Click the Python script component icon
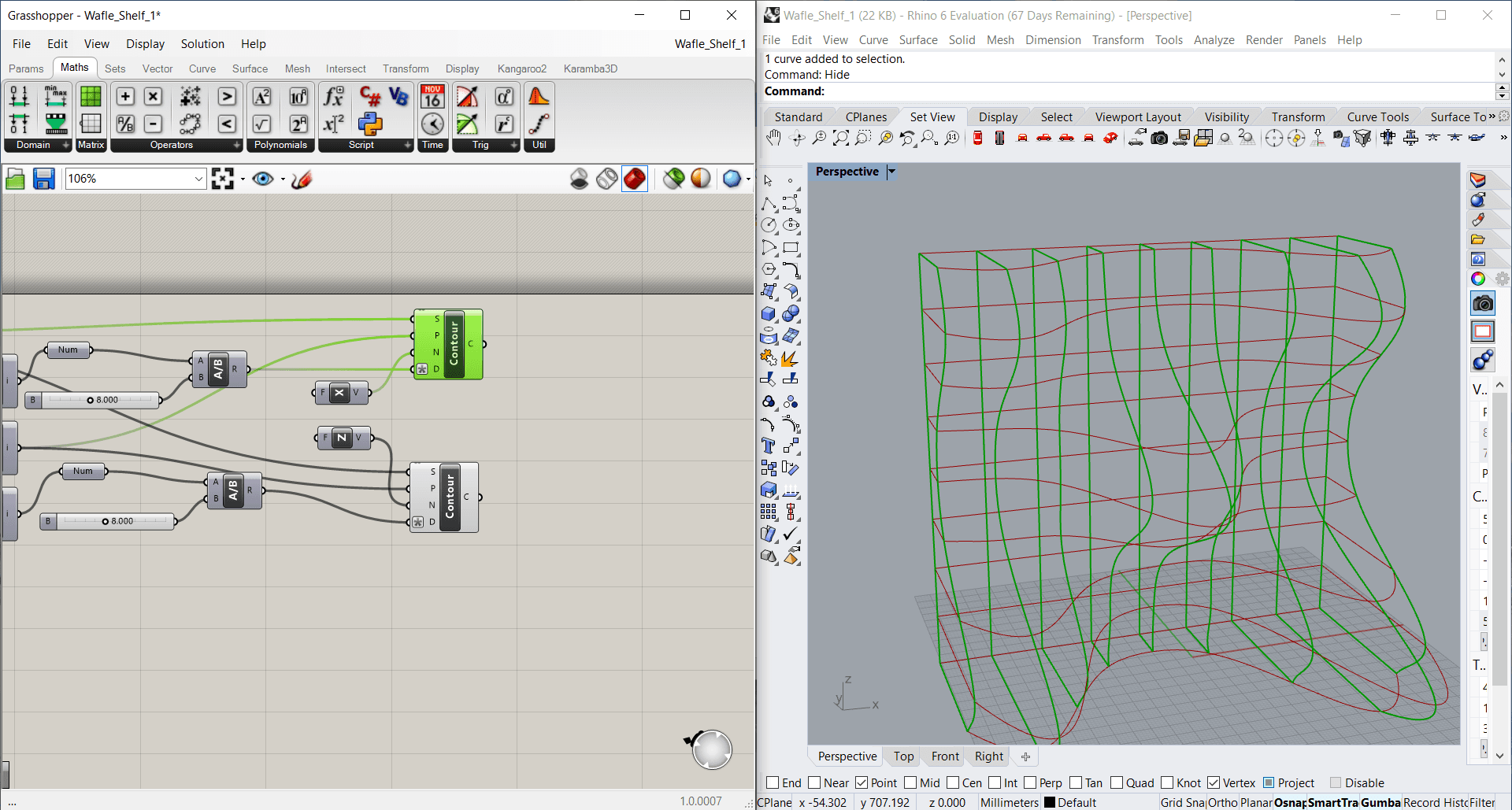The width and height of the screenshot is (1512, 810). click(x=370, y=124)
